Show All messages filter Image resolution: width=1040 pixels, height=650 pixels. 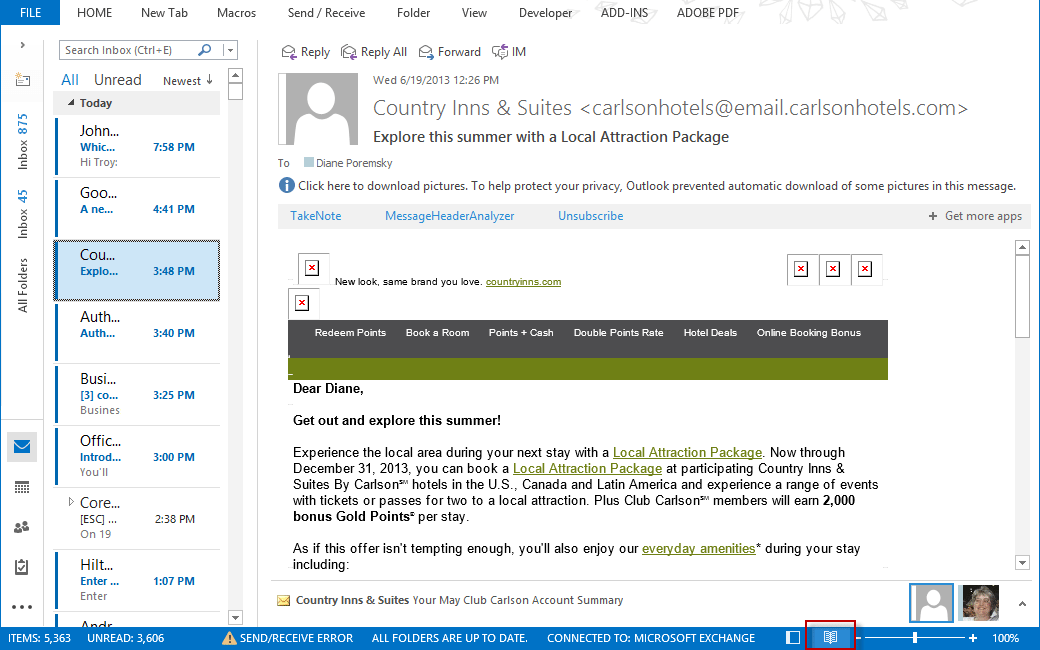(70, 80)
